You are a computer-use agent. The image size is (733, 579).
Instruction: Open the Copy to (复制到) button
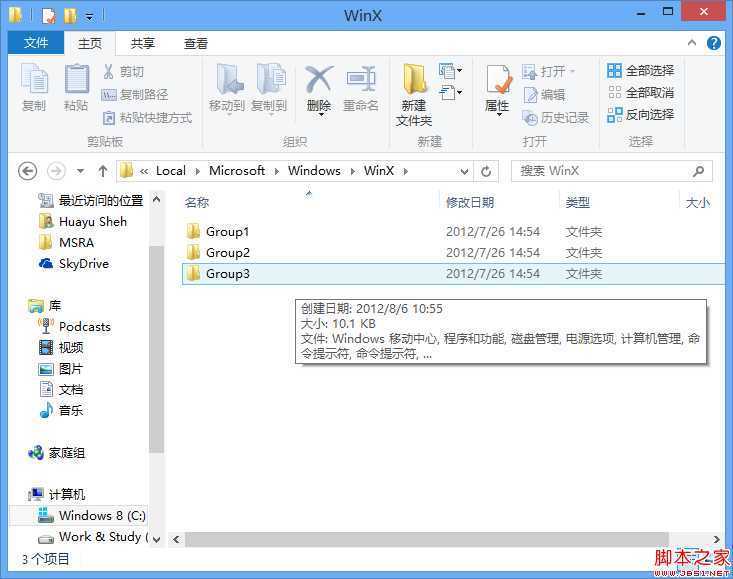click(x=269, y=89)
